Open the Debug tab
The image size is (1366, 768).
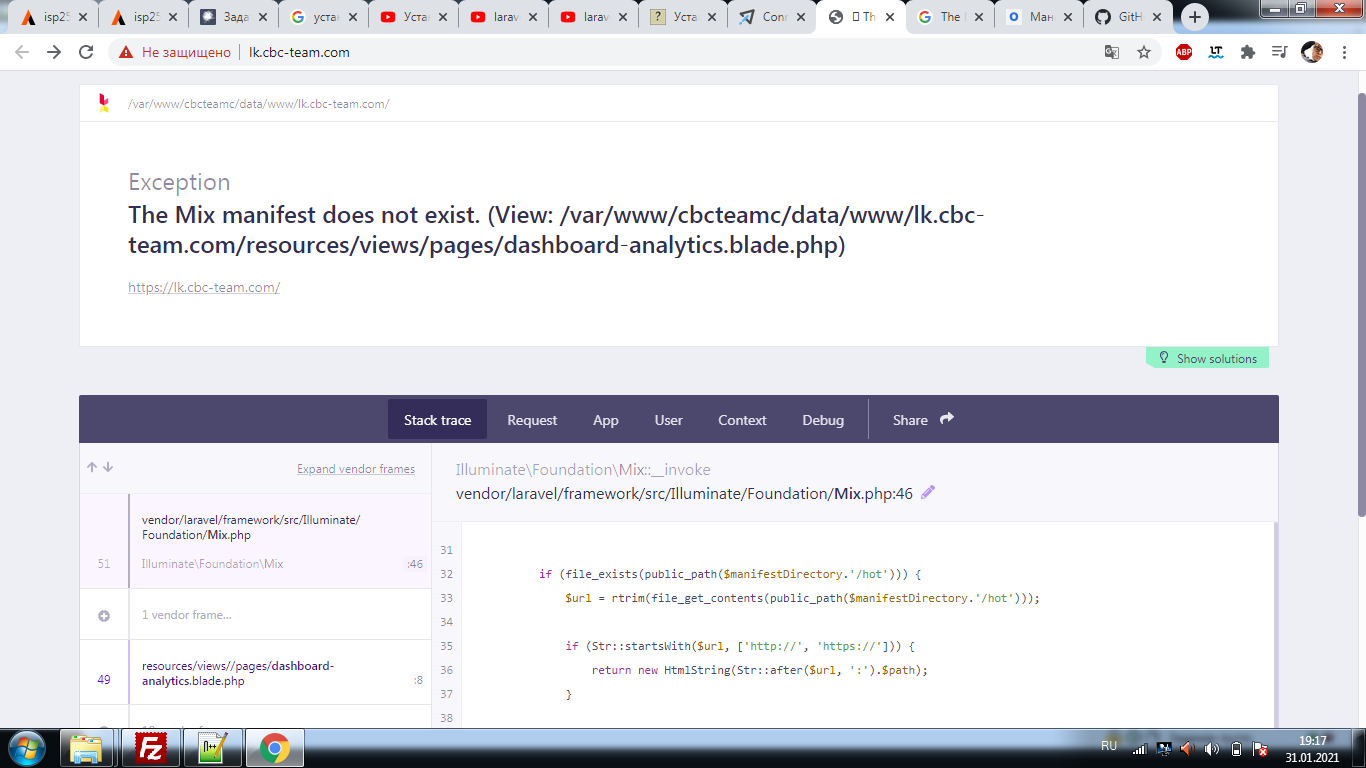click(823, 420)
